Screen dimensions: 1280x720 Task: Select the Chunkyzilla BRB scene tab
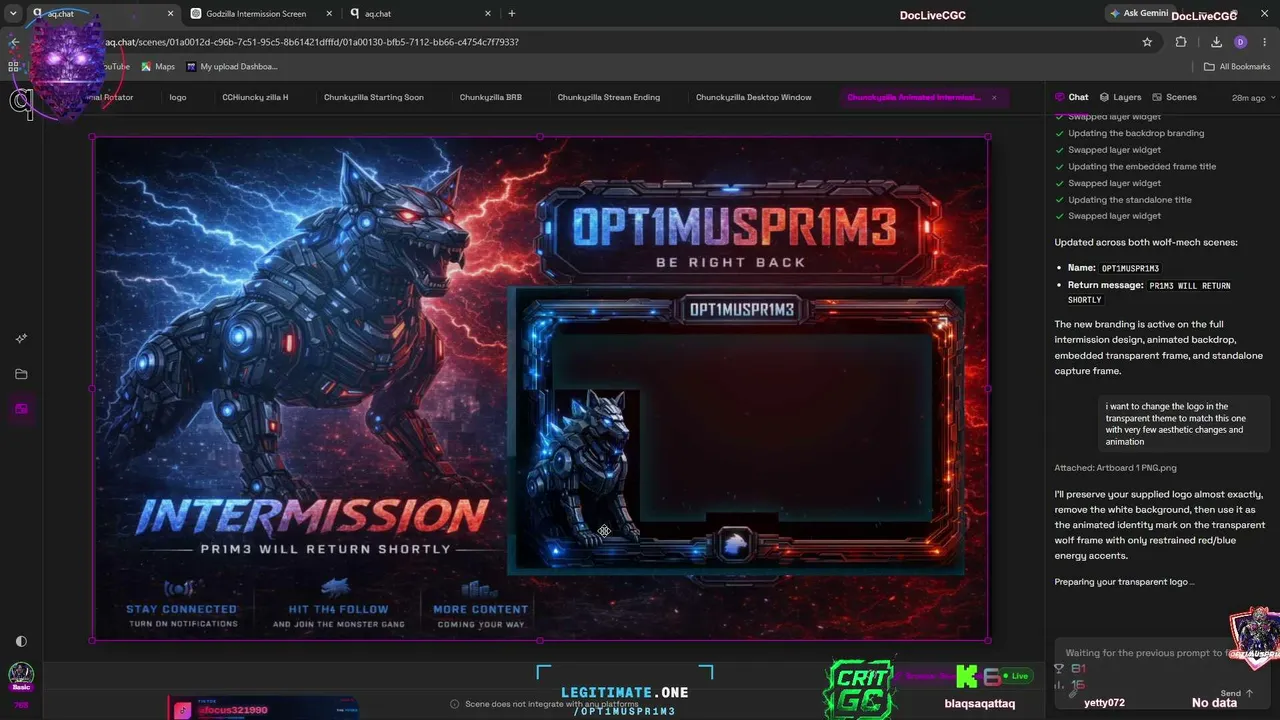[x=491, y=97]
